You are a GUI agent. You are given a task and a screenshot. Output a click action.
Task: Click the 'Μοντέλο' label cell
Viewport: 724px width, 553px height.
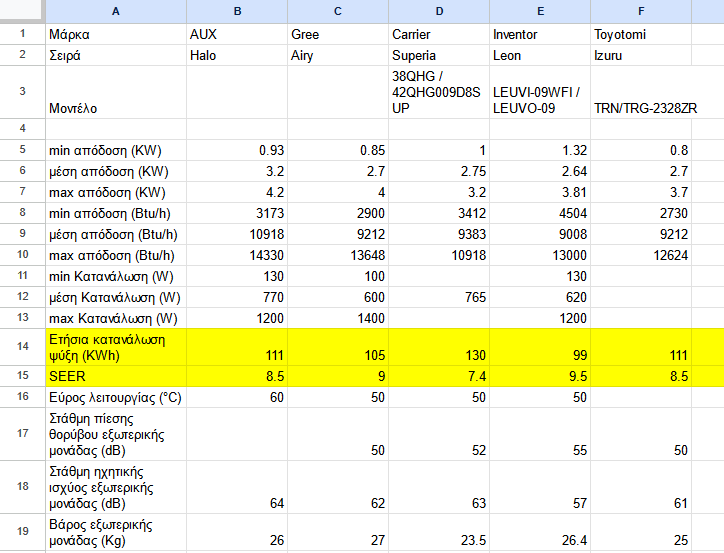click(116, 92)
